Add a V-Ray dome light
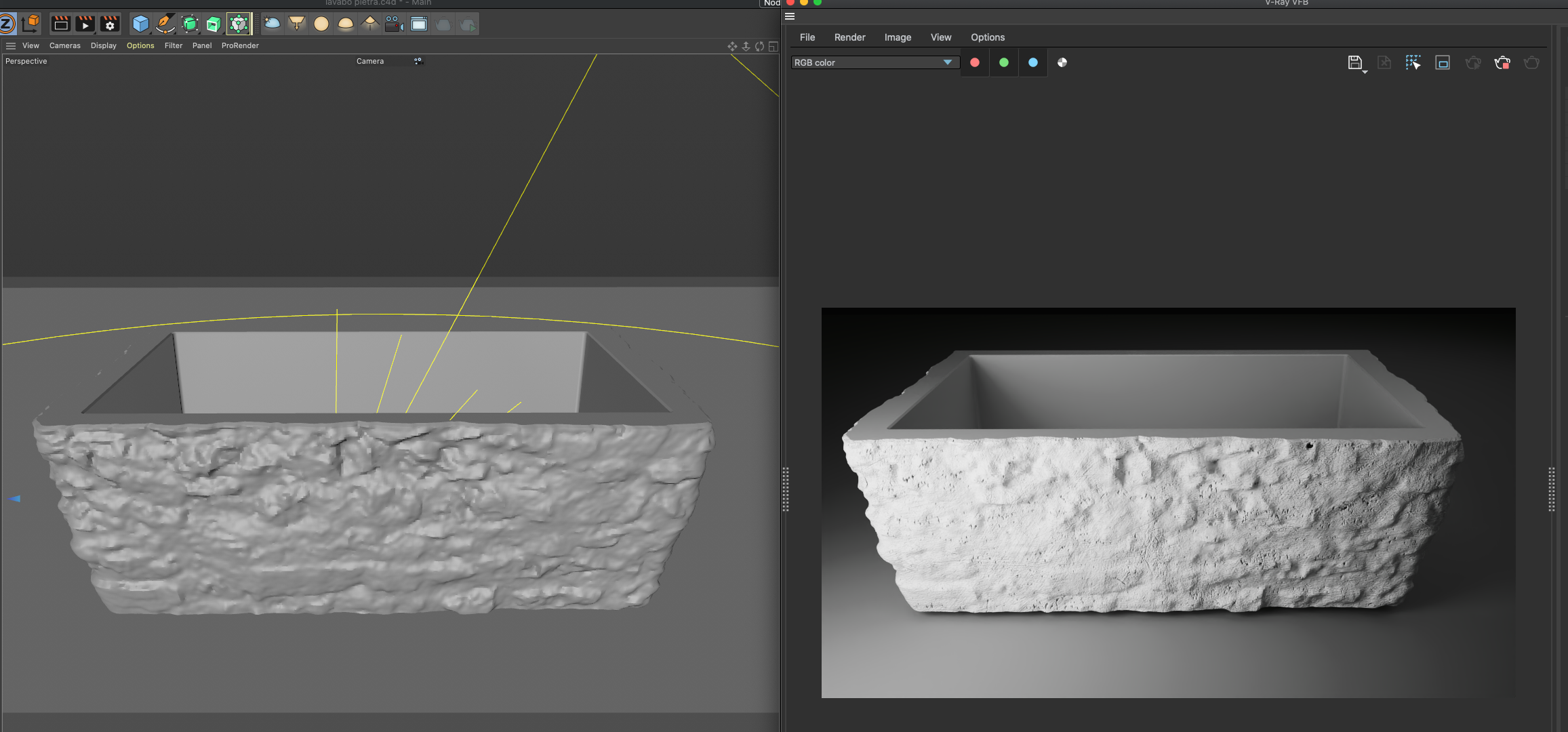 pos(346,24)
